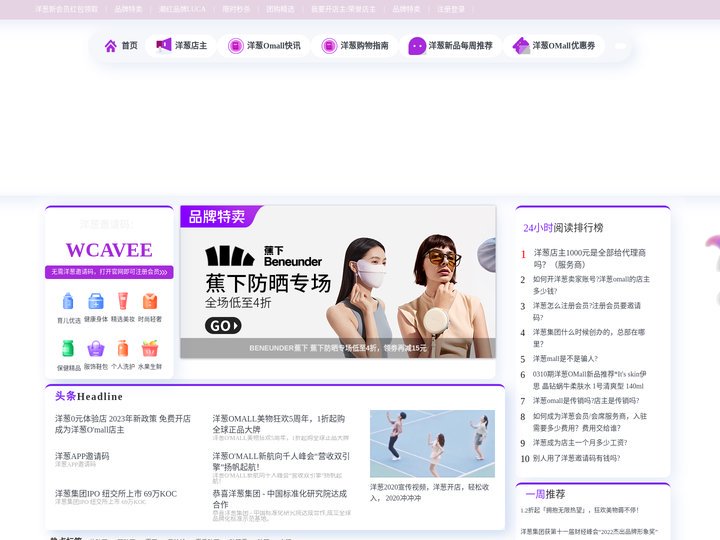Screen dimensions: 720x540
Task: Open the 个人洗护 pump bottle category icon
Action: point(123,348)
